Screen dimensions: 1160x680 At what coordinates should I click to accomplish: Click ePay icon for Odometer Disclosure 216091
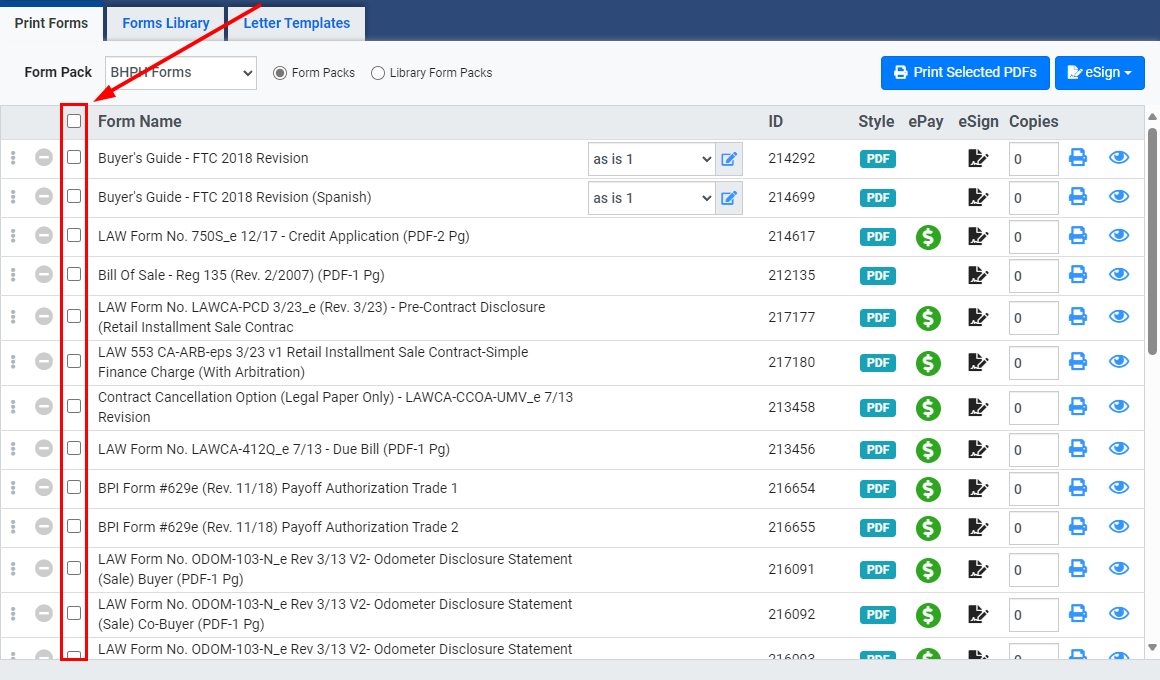(x=928, y=570)
